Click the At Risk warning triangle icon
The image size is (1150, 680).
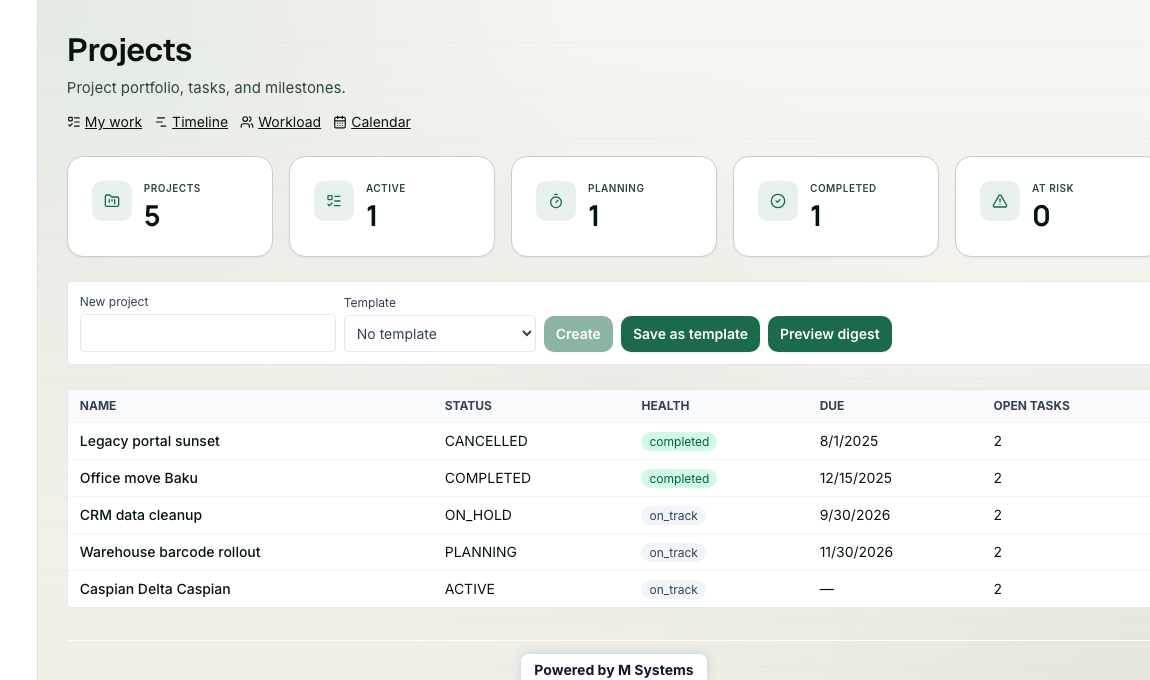coord(1000,201)
